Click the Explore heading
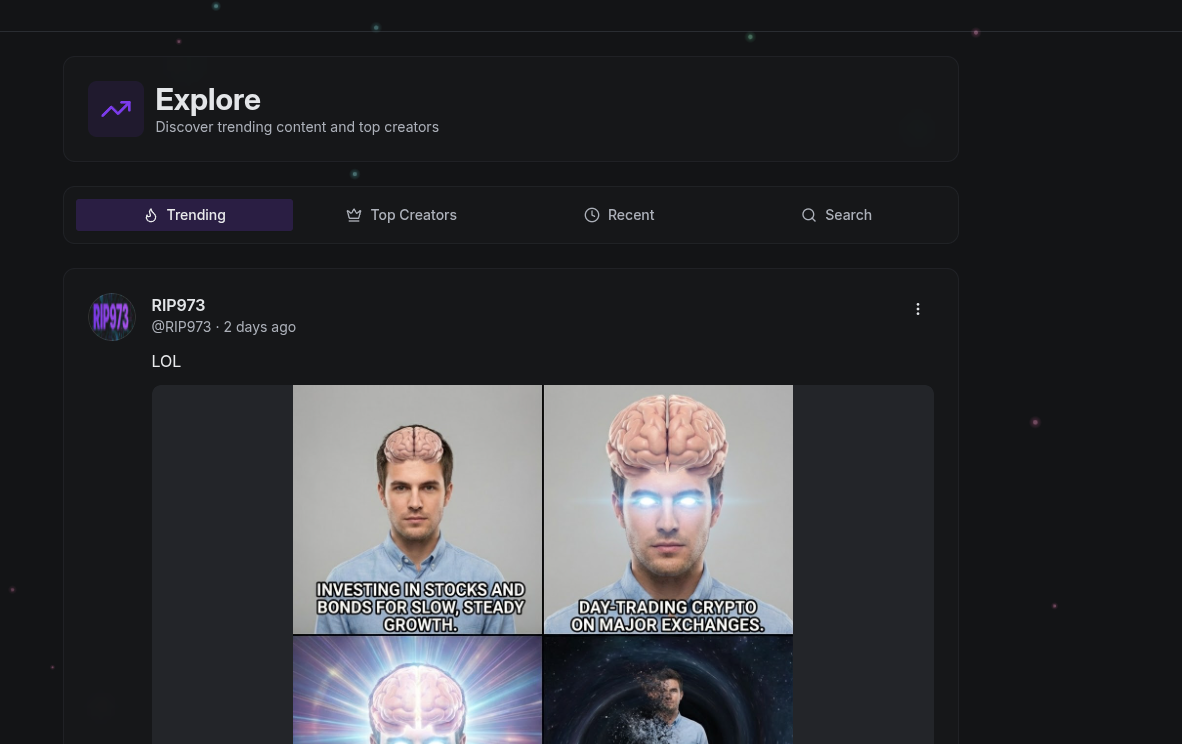 (x=208, y=100)
